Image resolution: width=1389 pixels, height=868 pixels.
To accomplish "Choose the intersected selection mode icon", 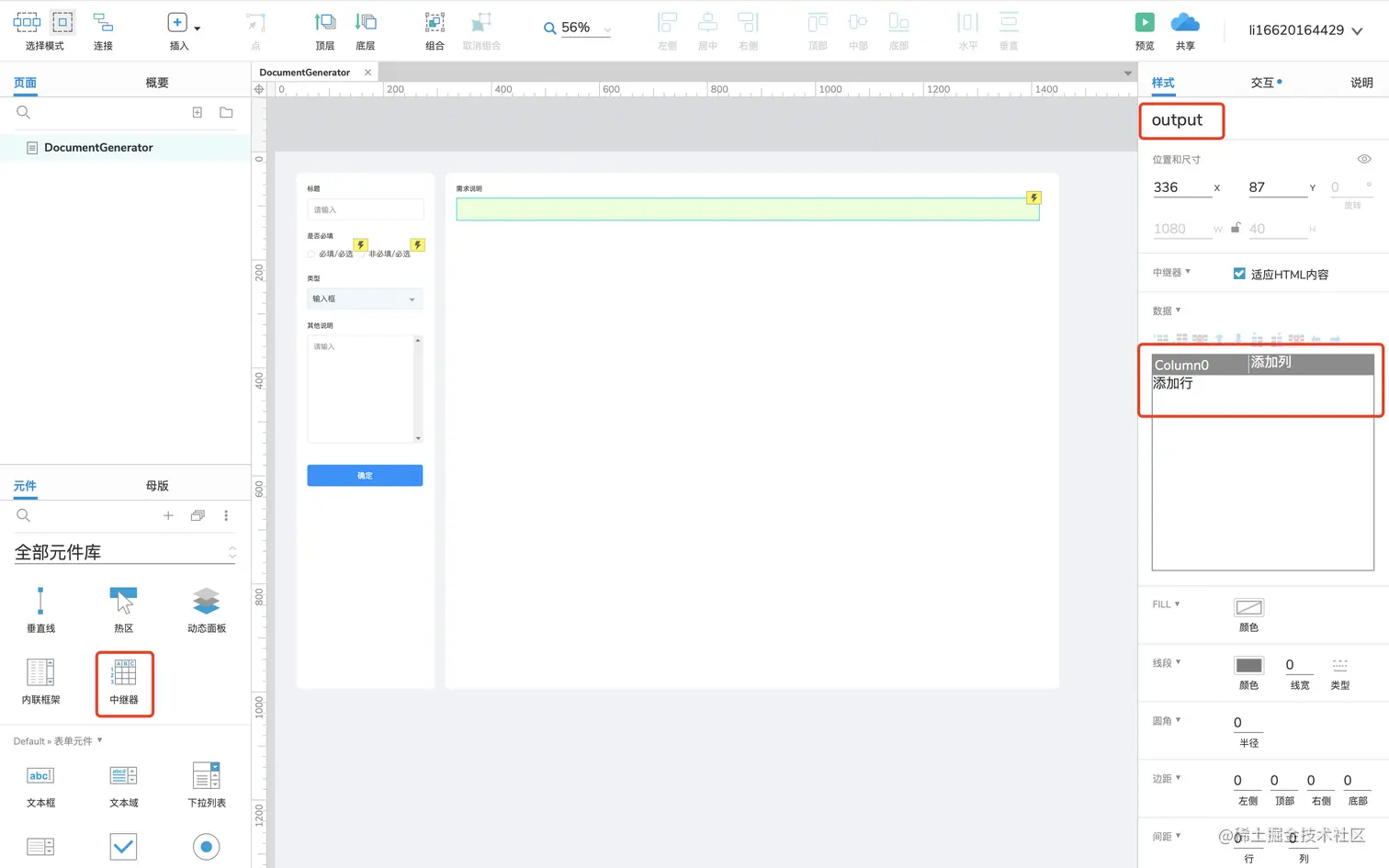I will point(27,22).
